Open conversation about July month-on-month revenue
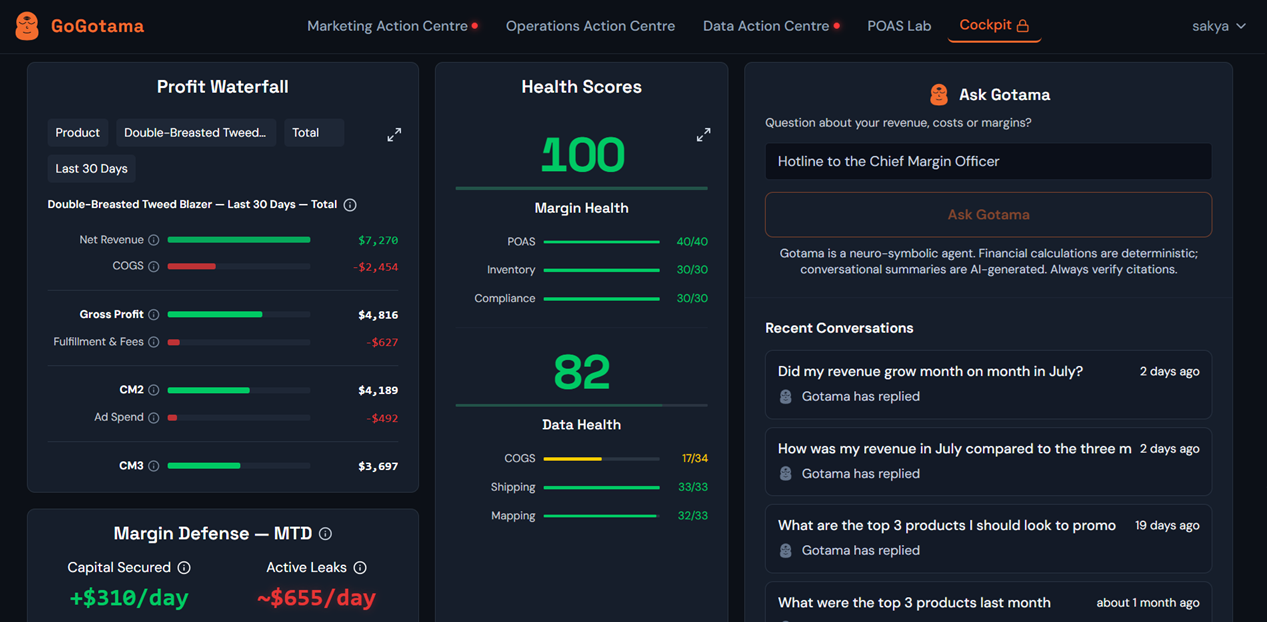The image size is (1267, 622). [988, 384]
